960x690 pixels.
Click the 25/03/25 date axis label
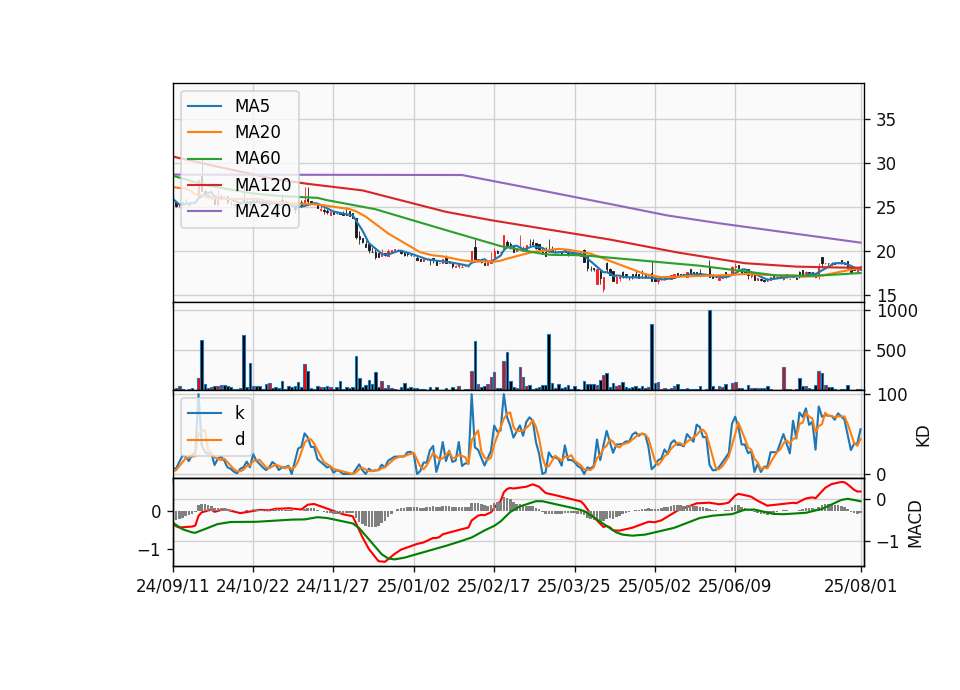(x=574, y=586)
